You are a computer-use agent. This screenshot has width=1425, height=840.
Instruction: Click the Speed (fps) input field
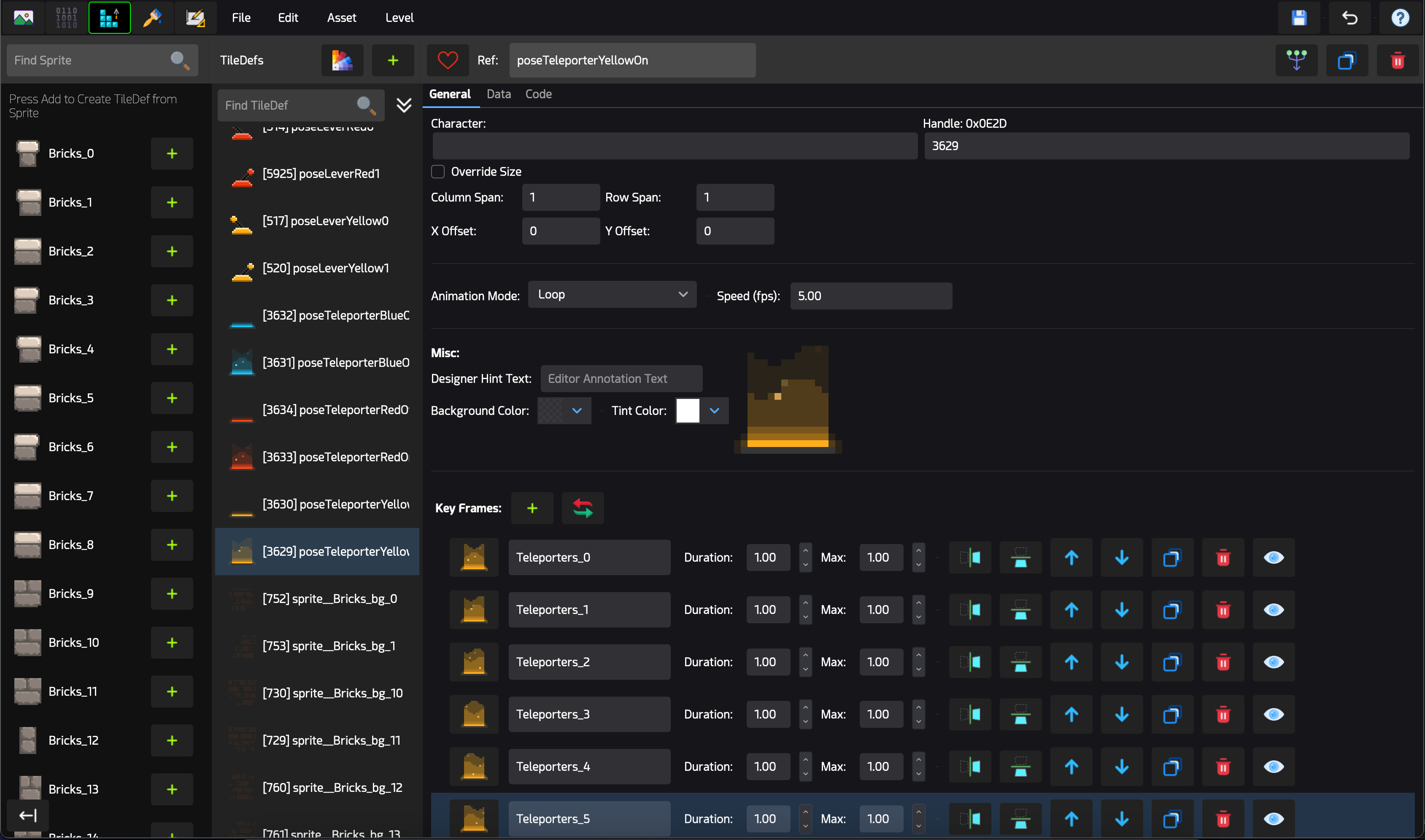tap(871, 296)
